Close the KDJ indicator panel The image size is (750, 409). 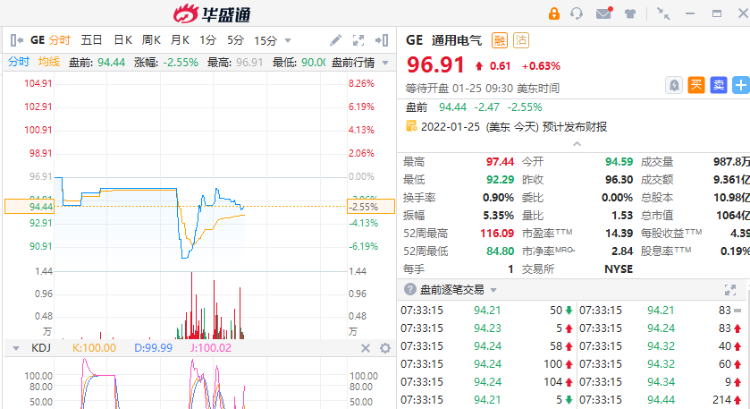365,348
